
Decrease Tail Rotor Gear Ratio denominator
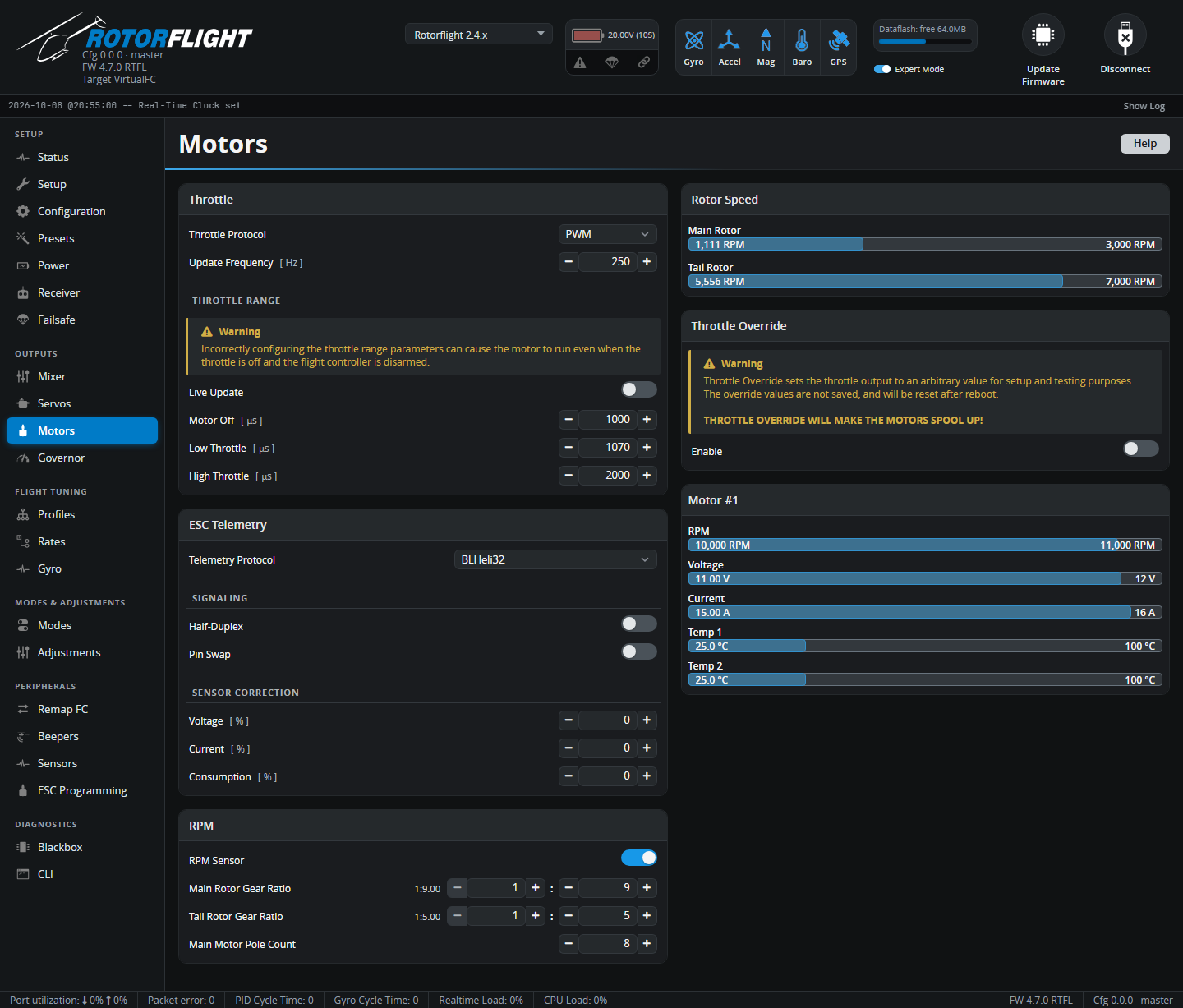568,916
